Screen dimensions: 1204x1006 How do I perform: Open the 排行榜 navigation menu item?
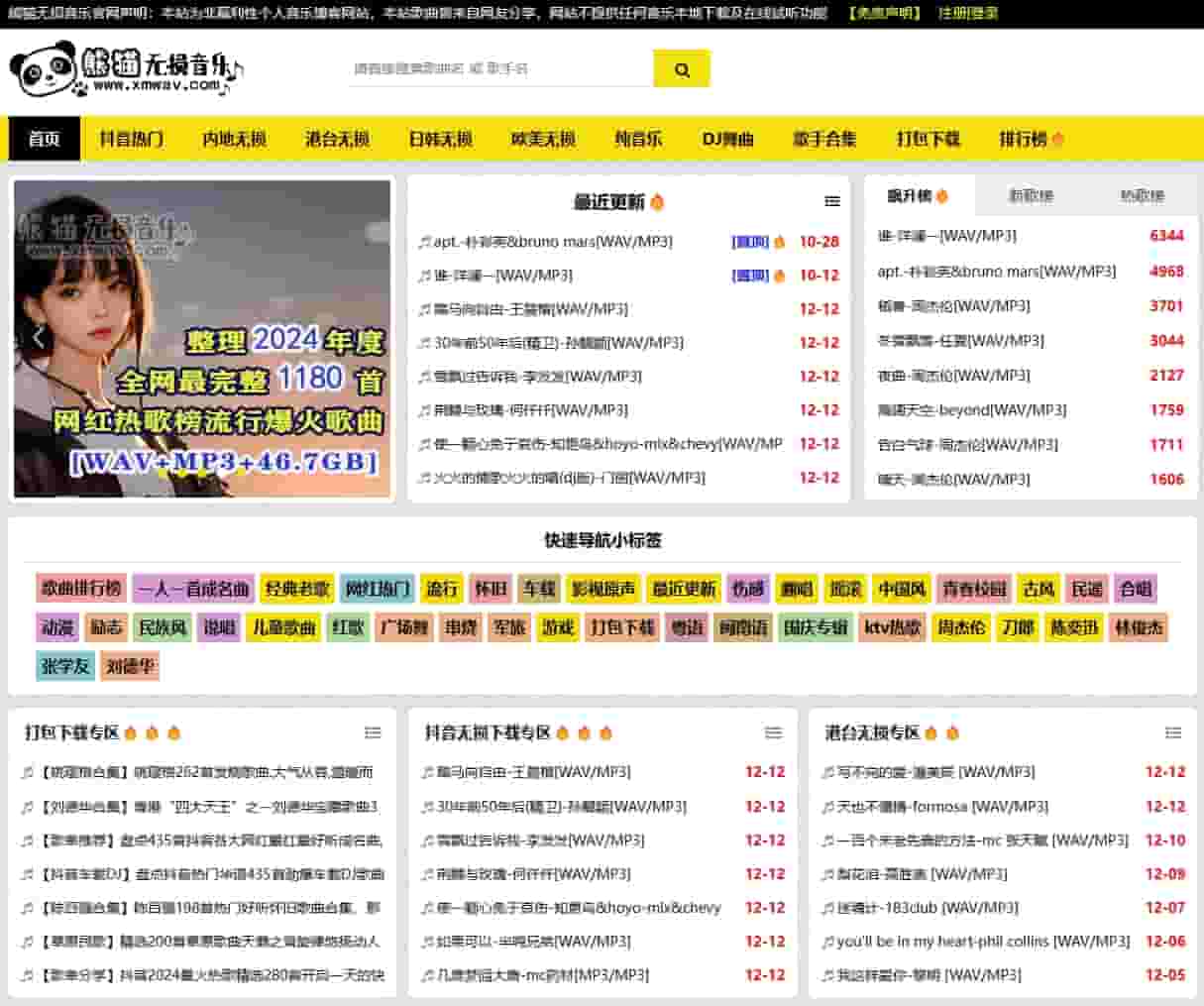coord(1031,139)
